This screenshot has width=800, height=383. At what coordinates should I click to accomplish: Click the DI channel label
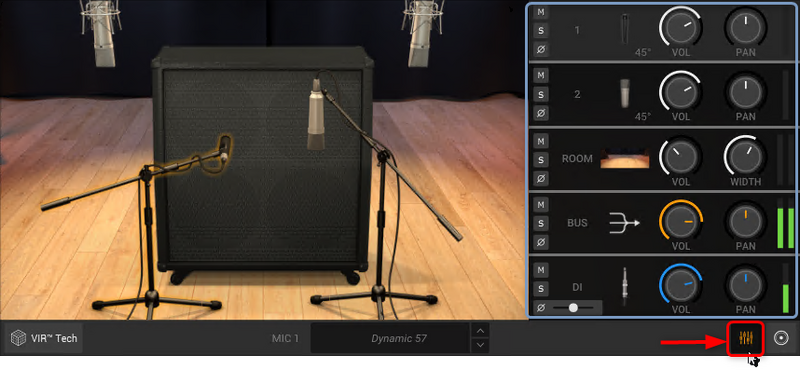pos(577,288)
